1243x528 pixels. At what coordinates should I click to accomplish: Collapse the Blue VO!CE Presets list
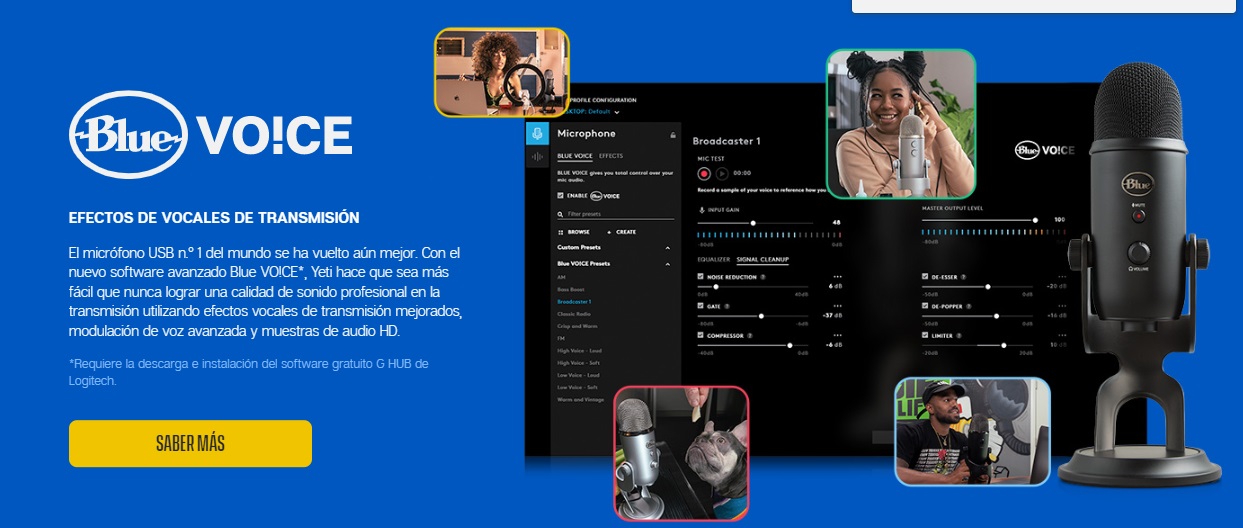[667, 264]
